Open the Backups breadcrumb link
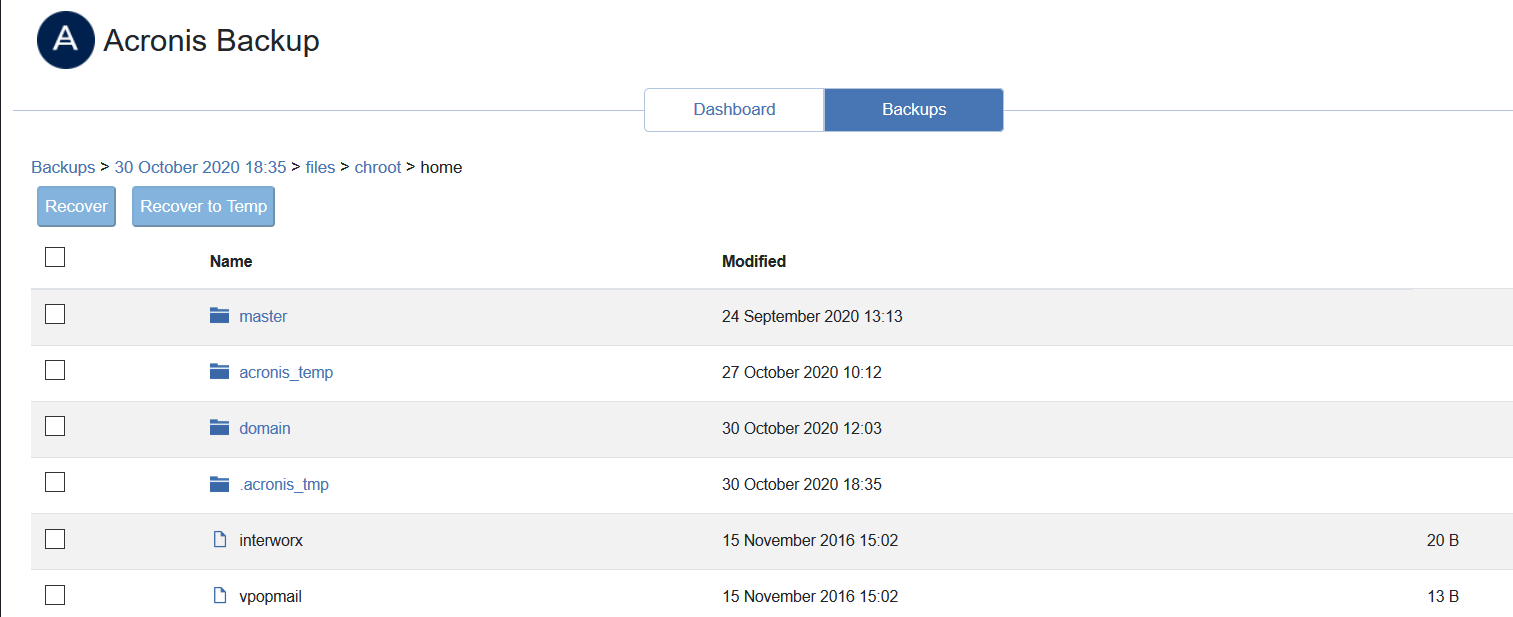The height and width of the screenshot is (617, 1513). click(x=62, y=167)
